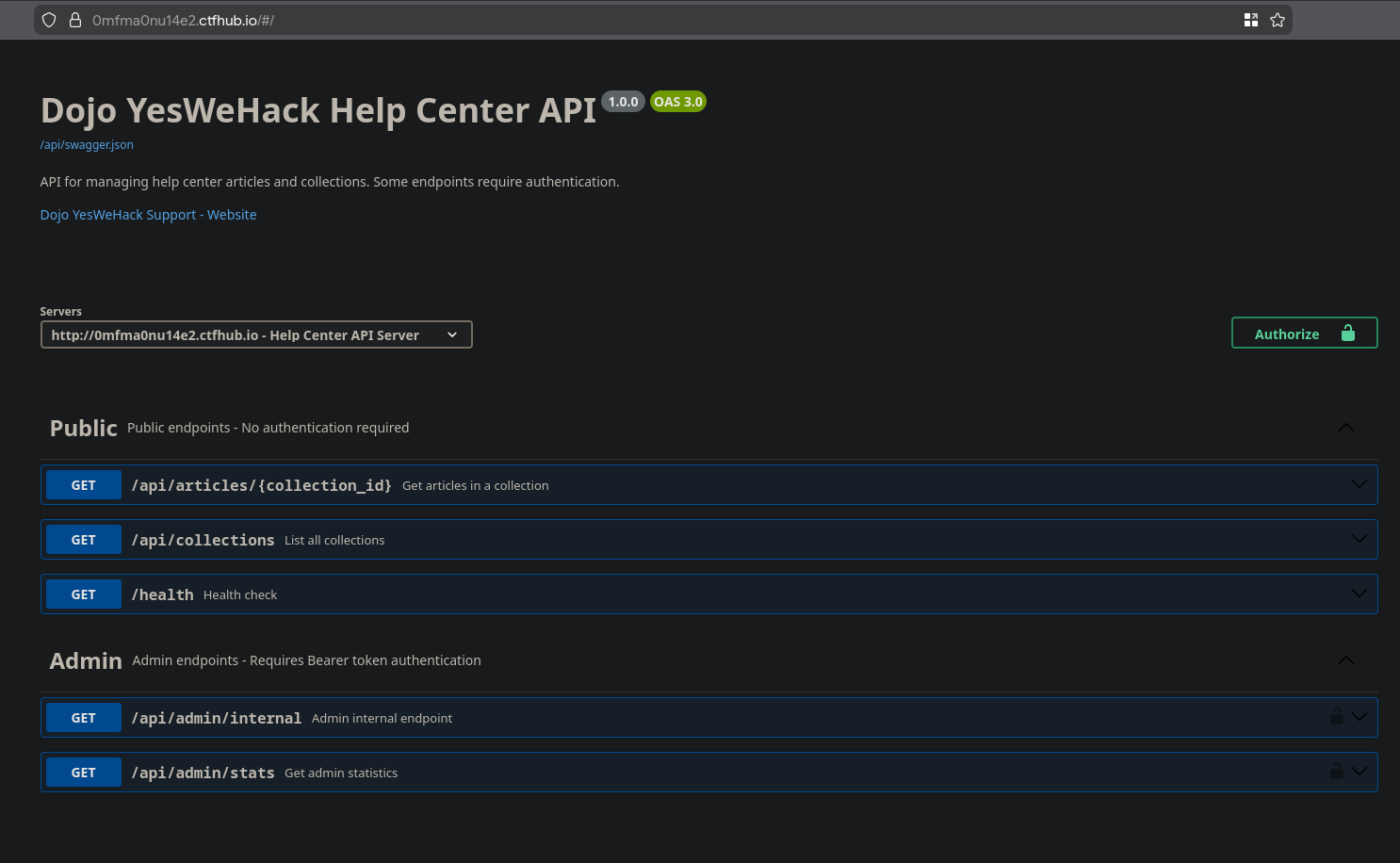The height and width of the screenshot is (863, 1400).
Task: Click the padlock site security icon
Action: (75, 20)
